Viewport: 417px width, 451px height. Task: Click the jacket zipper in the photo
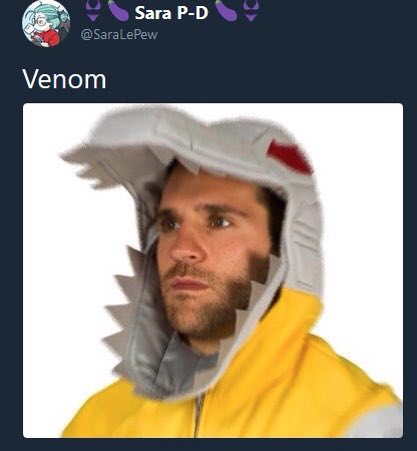pyautogui.click(x=199, y=415)
